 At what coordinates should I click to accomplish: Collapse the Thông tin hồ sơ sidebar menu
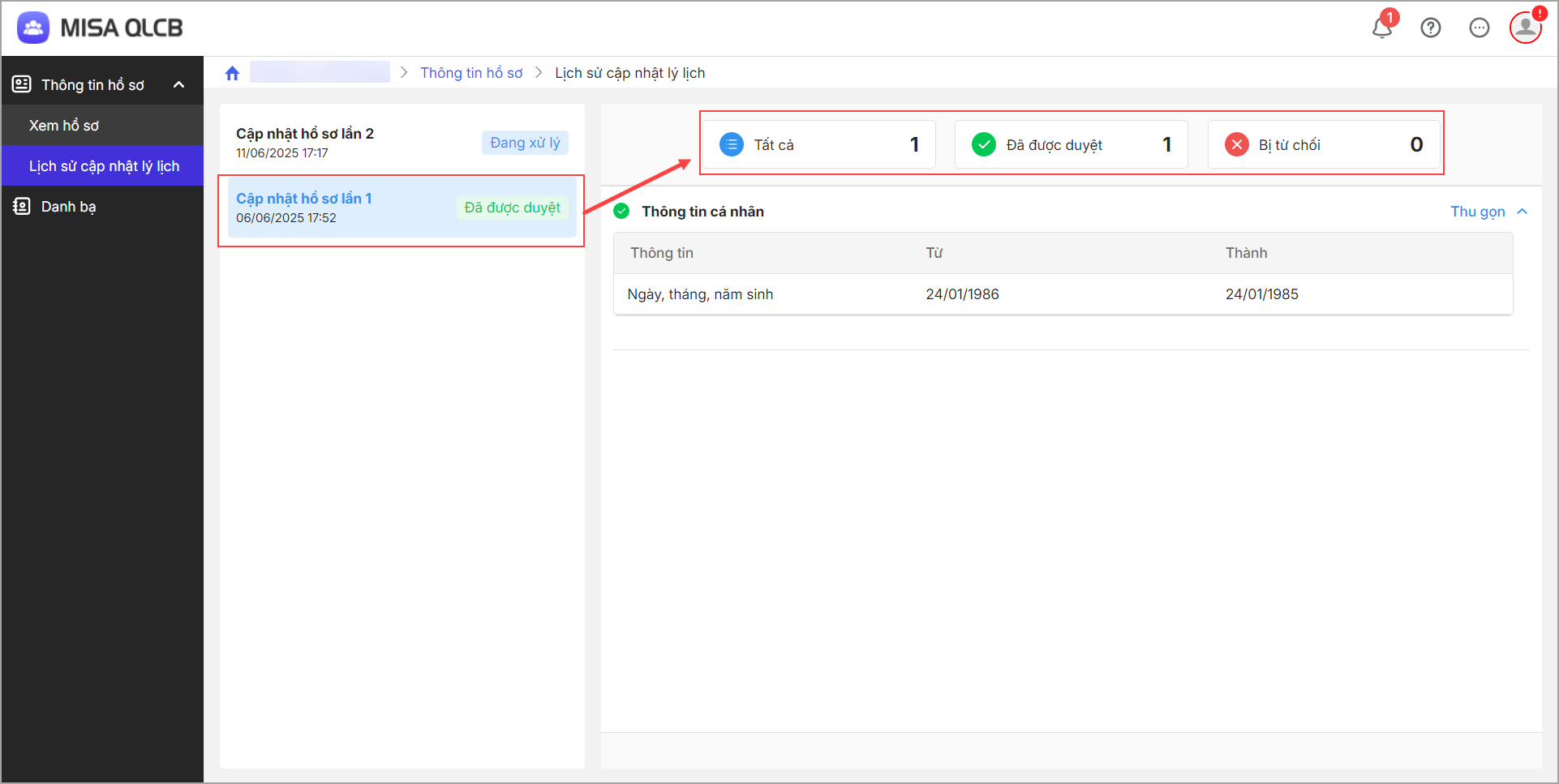click(179, 85)
